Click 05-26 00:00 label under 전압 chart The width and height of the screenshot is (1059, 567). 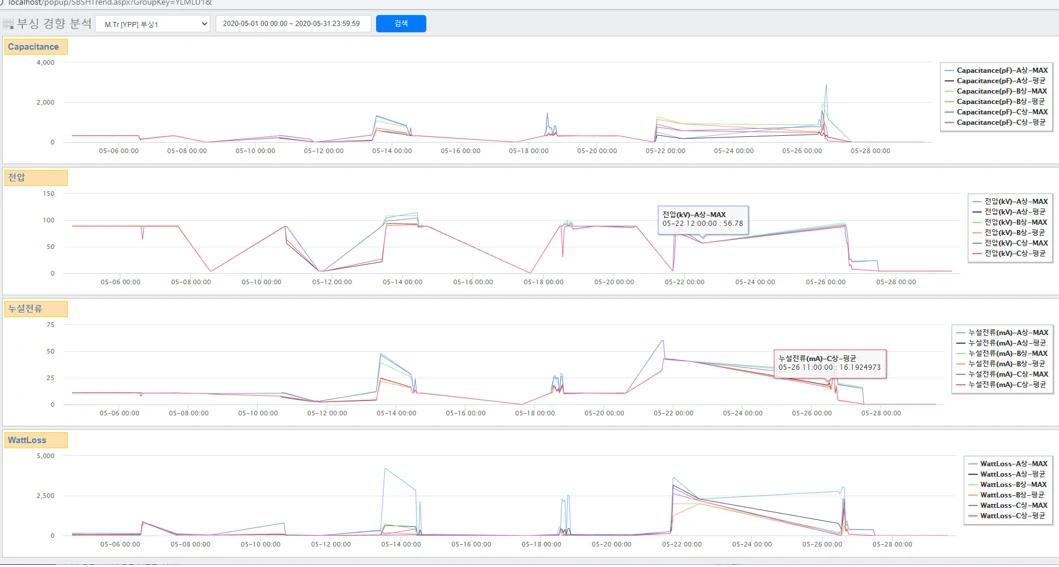click(x=825, y=282)
